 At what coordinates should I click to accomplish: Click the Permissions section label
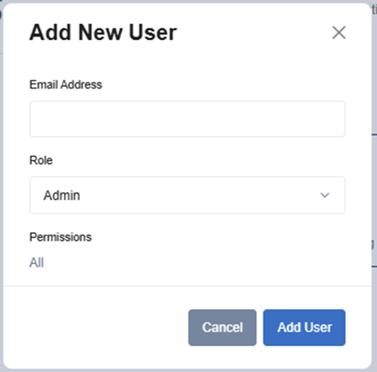60,237
